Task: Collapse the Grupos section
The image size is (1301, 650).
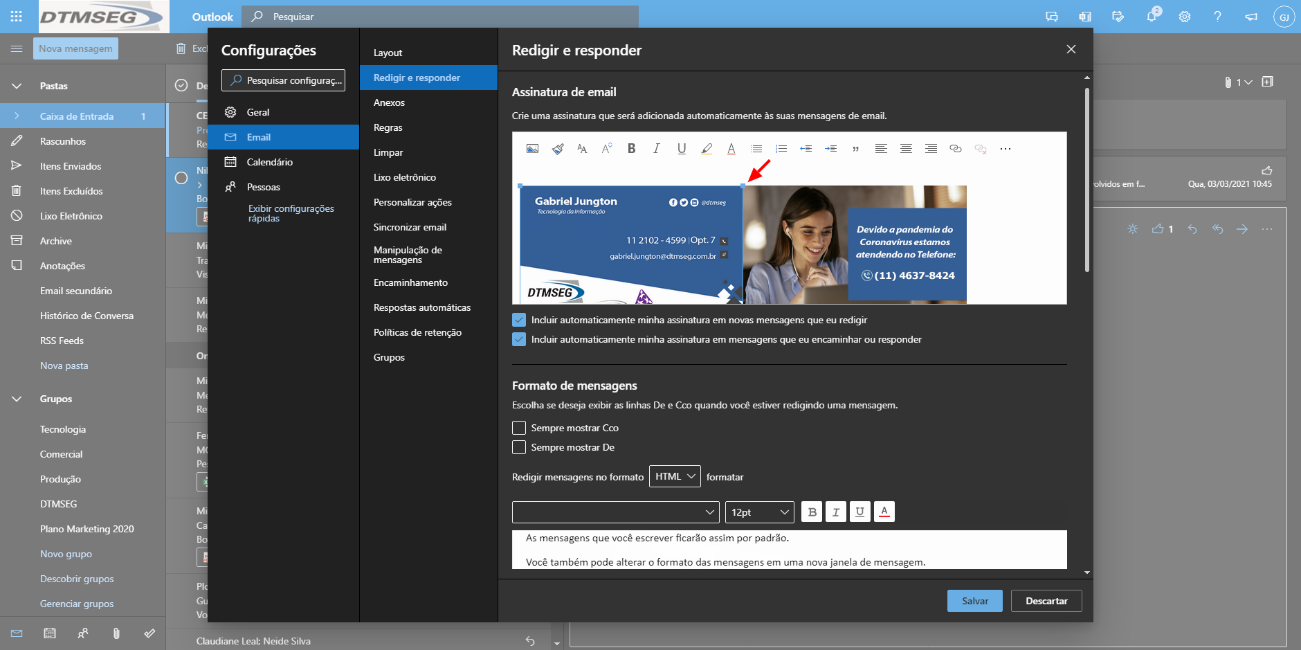Action: [16, 398]
